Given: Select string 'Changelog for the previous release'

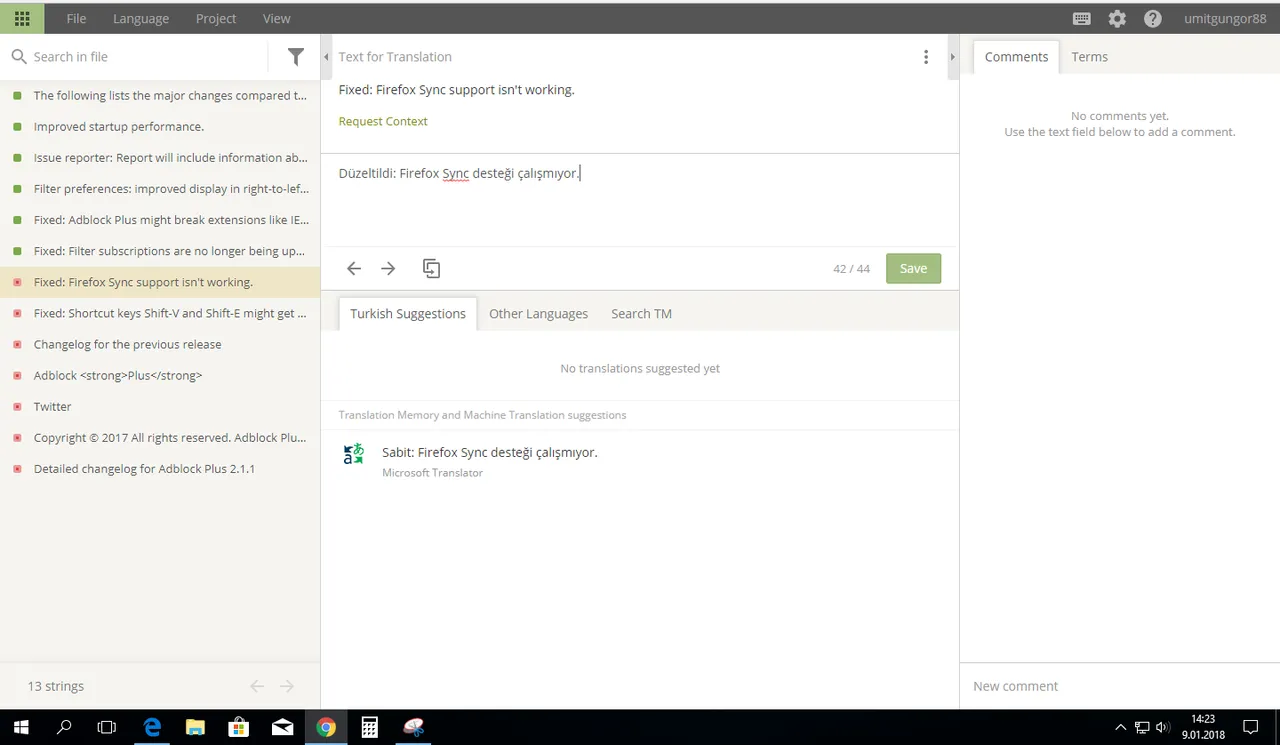Looking at the screenshot, I should [160, 344].
